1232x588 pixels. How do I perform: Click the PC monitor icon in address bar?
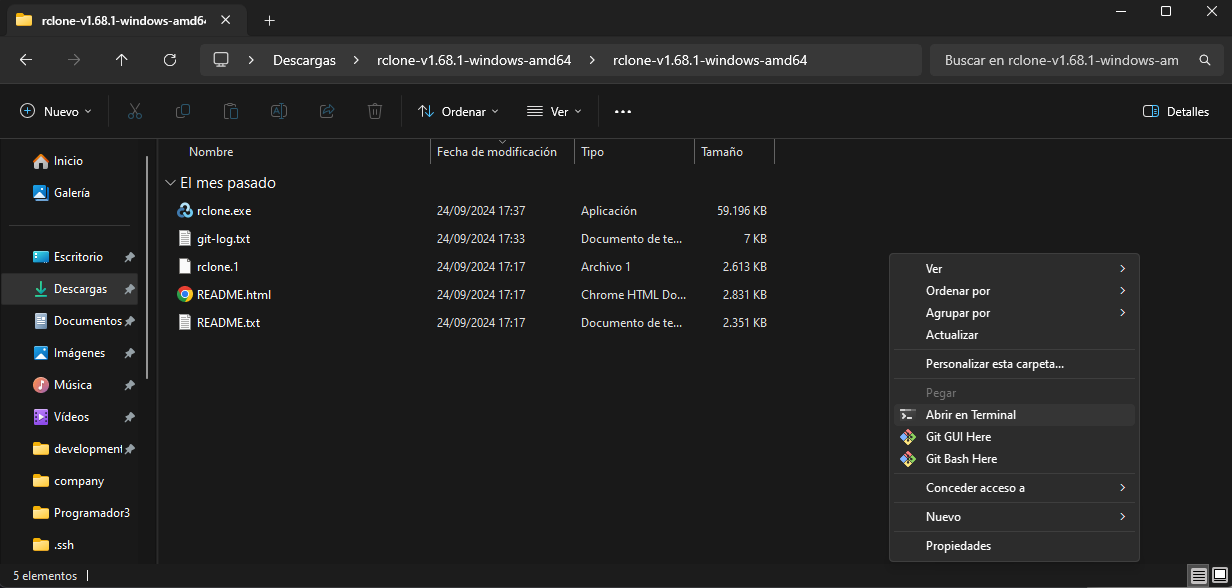coord(221,60)
